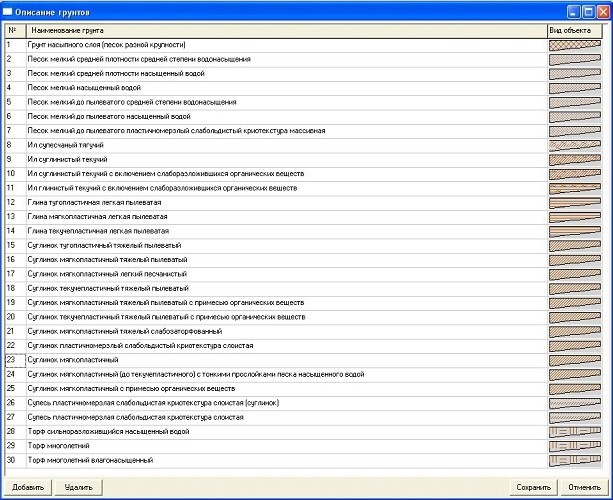Click the '№' column header

[x=11, y=31]
